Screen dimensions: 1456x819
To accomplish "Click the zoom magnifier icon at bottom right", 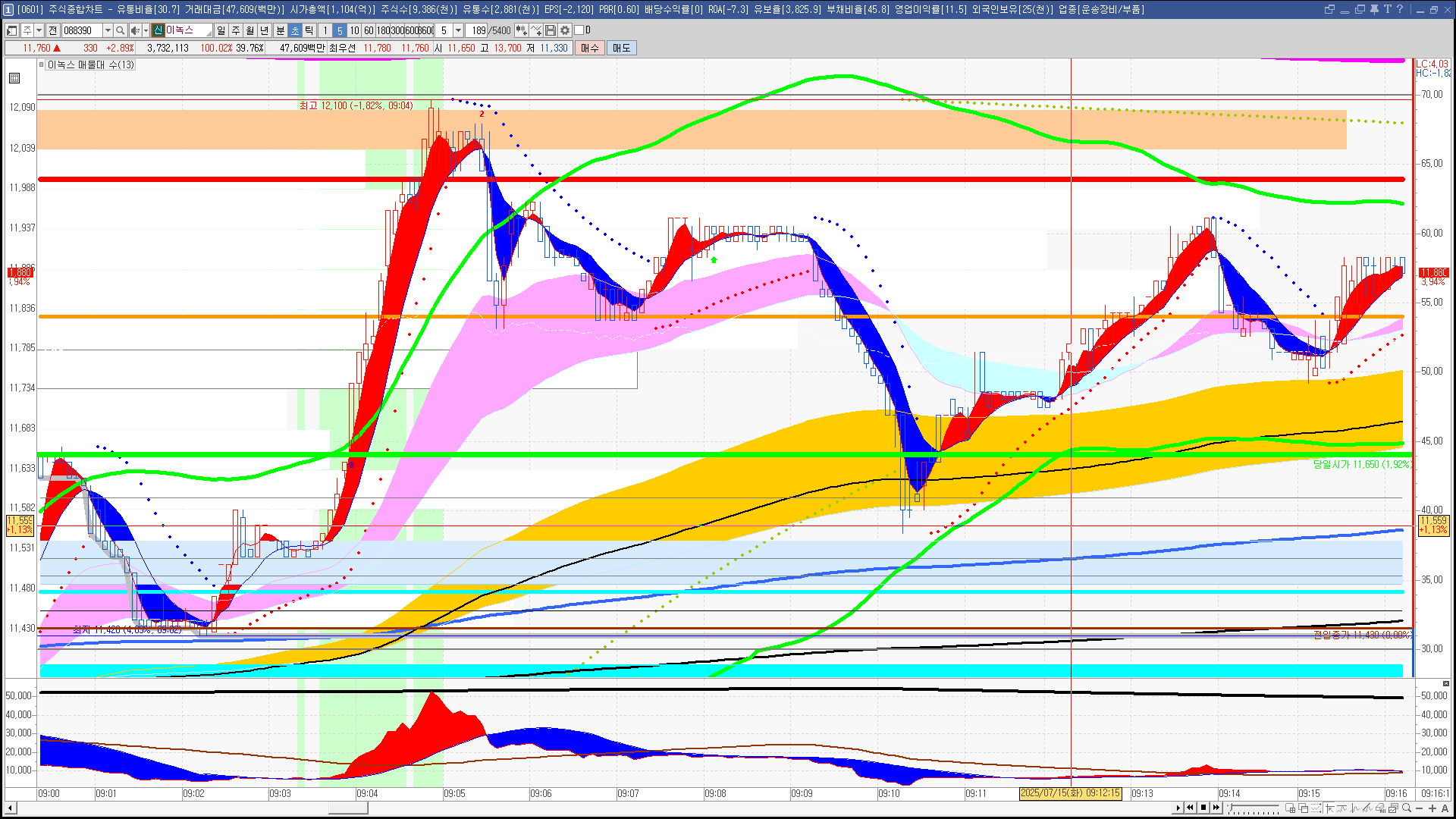I will pyautogui.click(x=1407, y=808).
